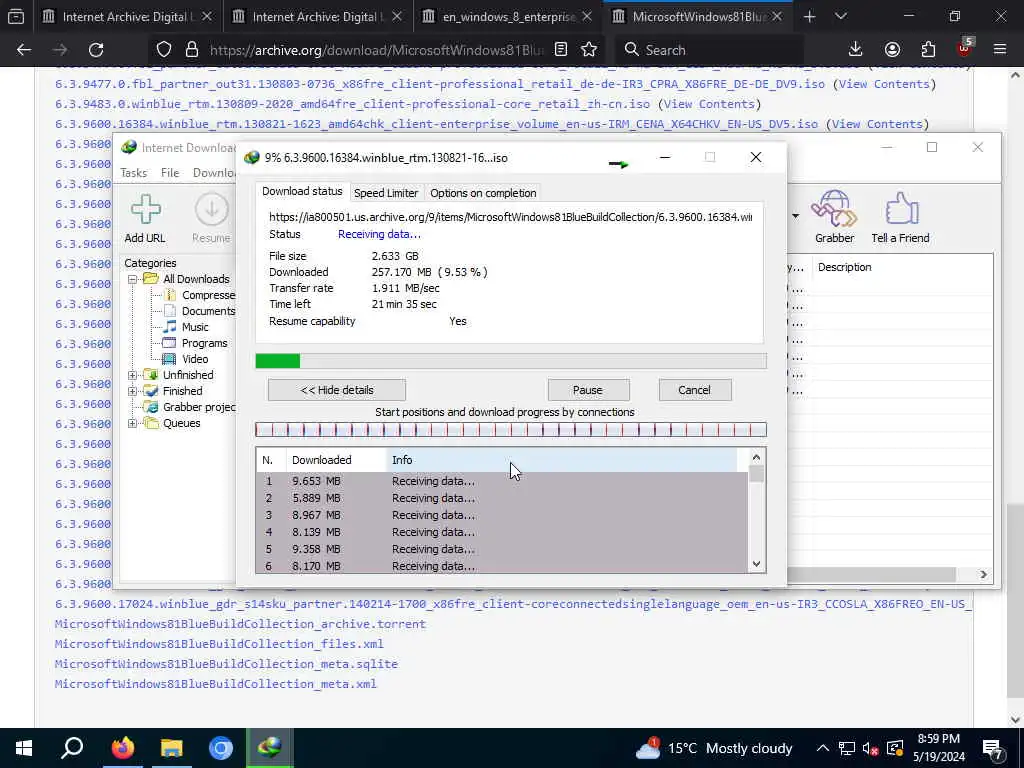Open Windows search from the taskbar
The image size is (1024, 768).
coord(72,748)
